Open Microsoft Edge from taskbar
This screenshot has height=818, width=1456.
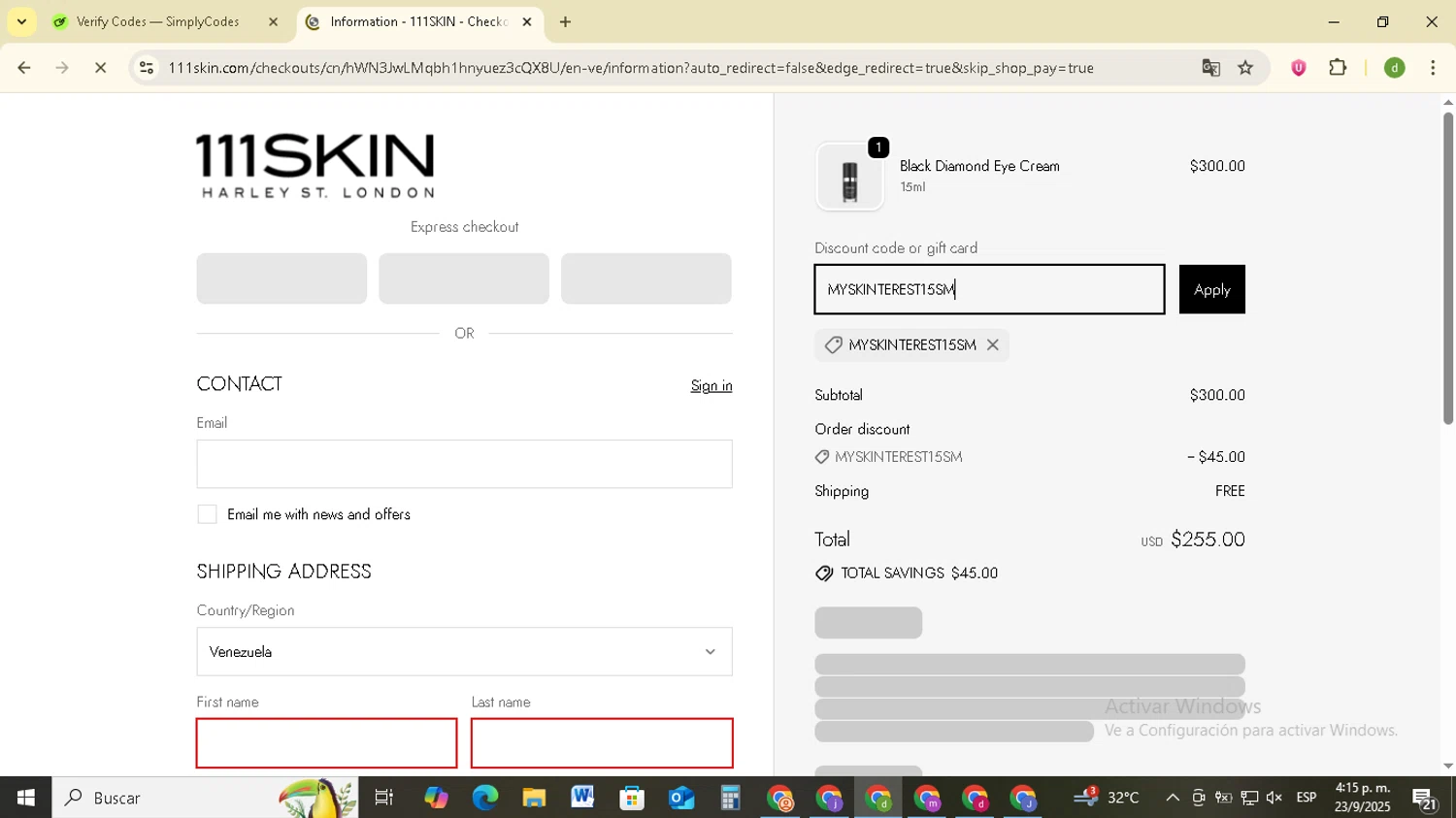(484, 798)
